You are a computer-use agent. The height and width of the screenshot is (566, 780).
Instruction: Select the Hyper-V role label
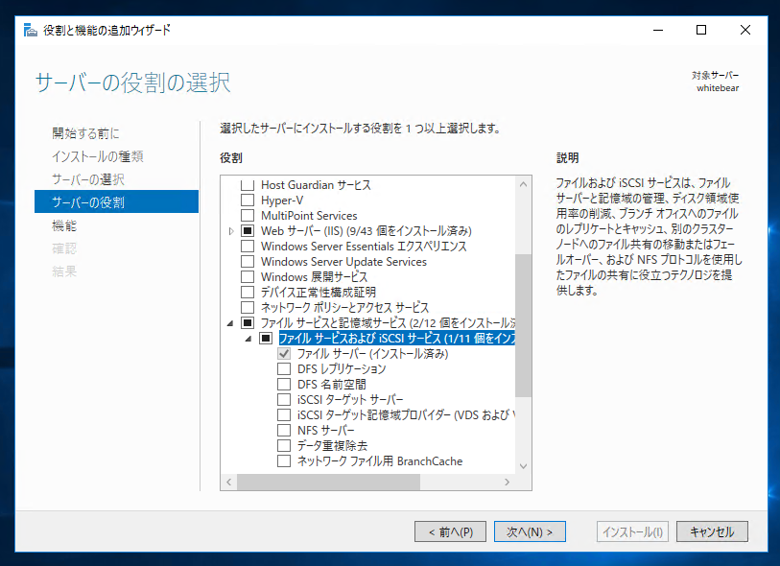tap(282, 200)
